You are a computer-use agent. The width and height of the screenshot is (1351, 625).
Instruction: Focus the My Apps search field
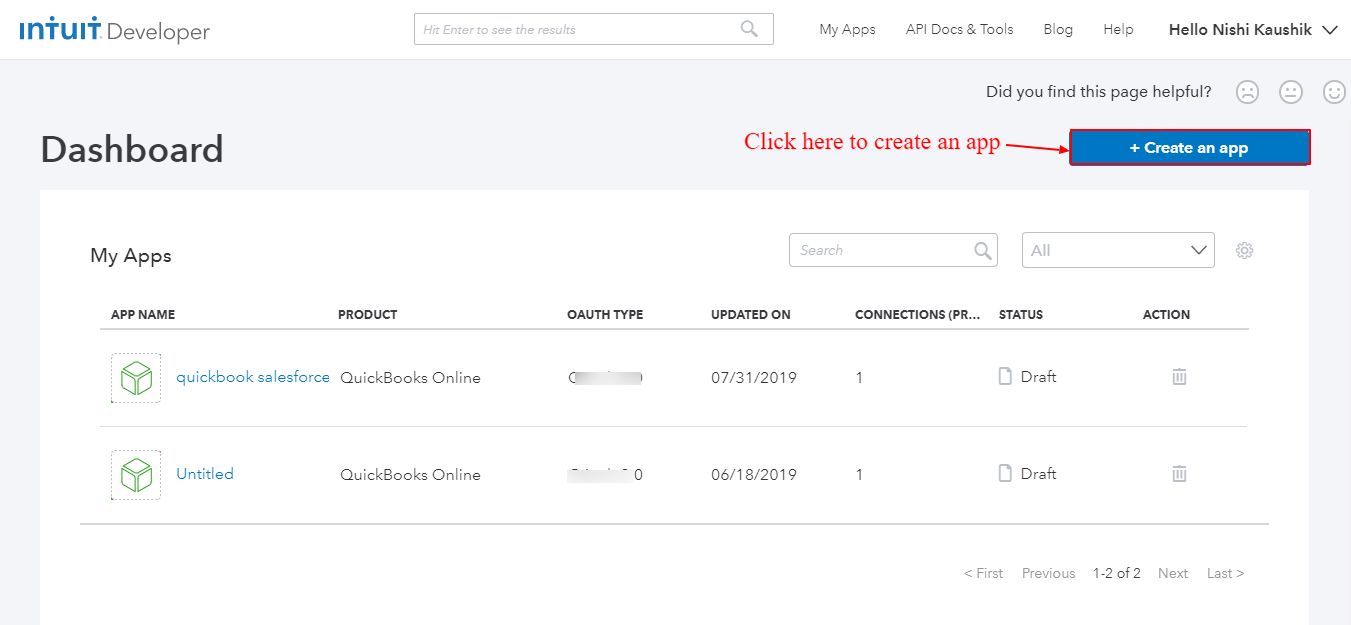point(880,250)
